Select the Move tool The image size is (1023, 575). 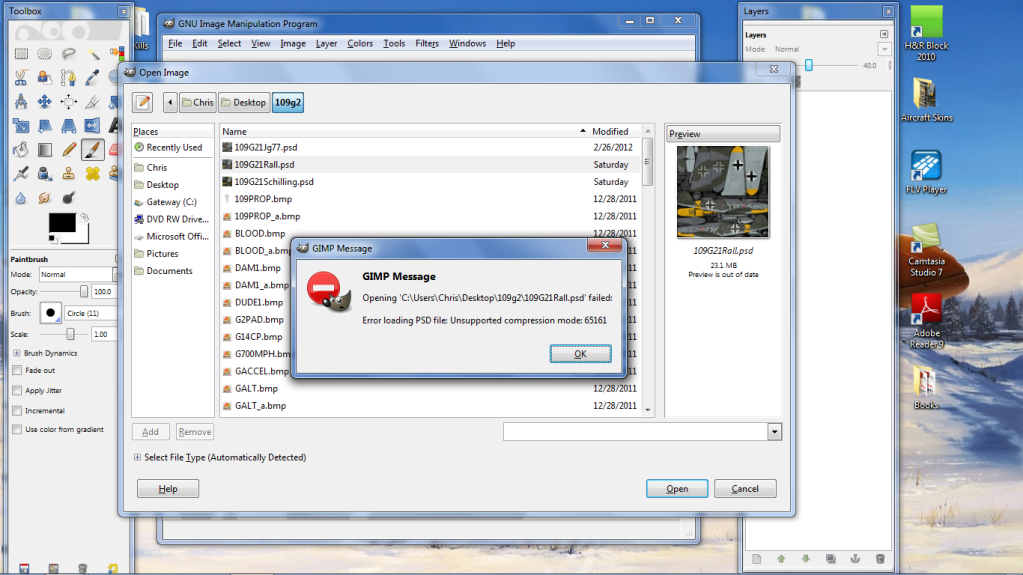point(44,102)
